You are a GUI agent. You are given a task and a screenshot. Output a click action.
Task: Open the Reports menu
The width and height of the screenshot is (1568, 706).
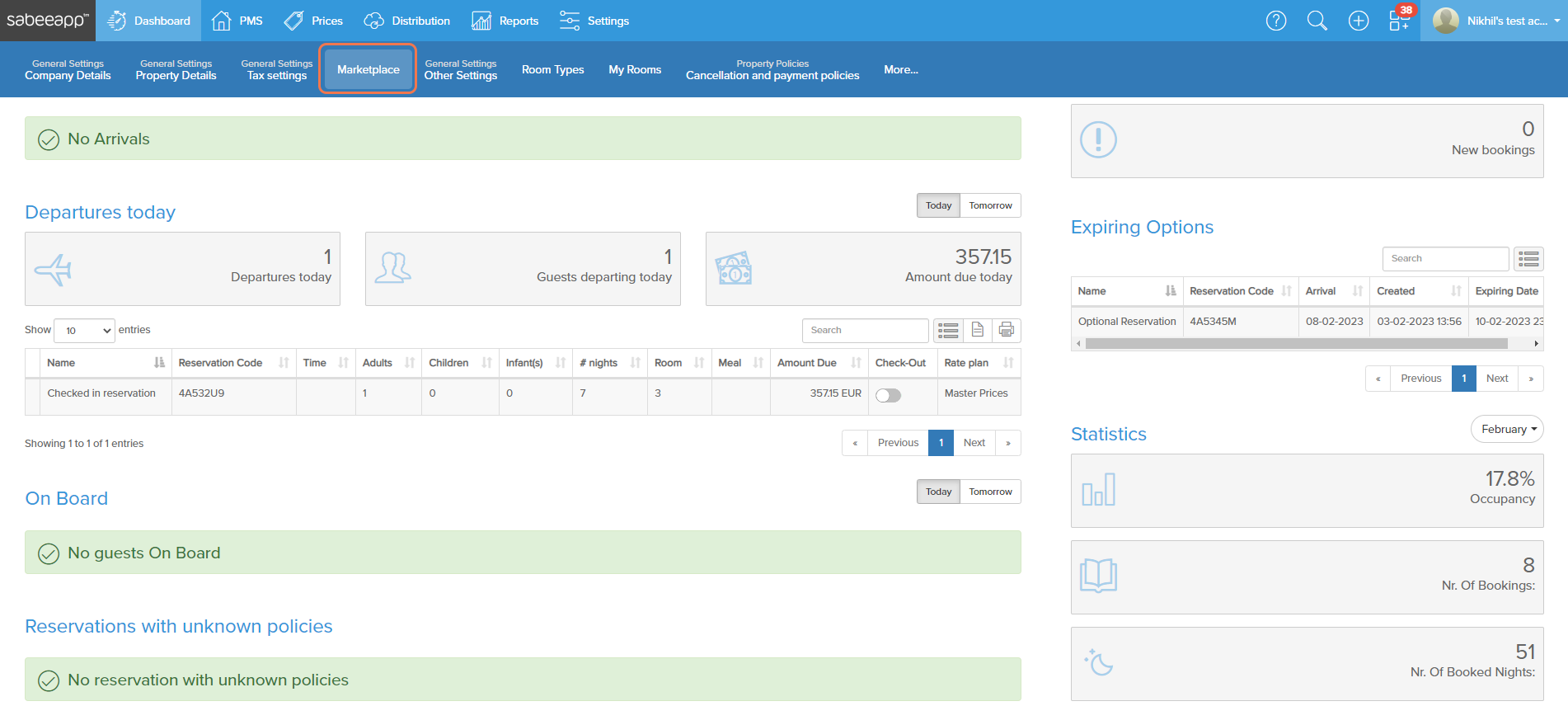(505, 21)
